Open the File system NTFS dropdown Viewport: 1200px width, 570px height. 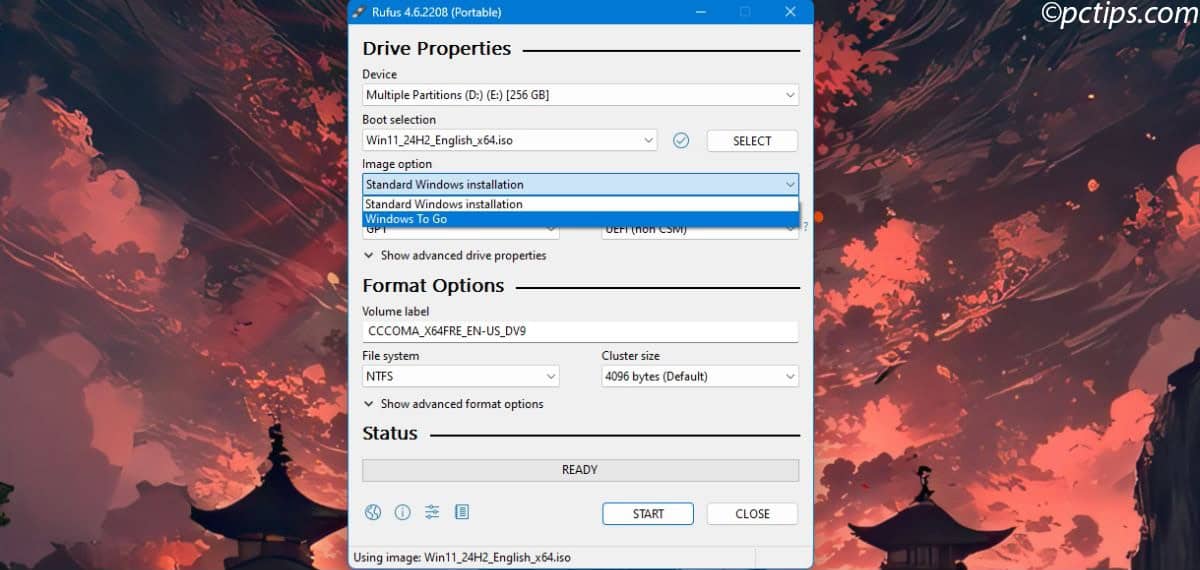460,376
